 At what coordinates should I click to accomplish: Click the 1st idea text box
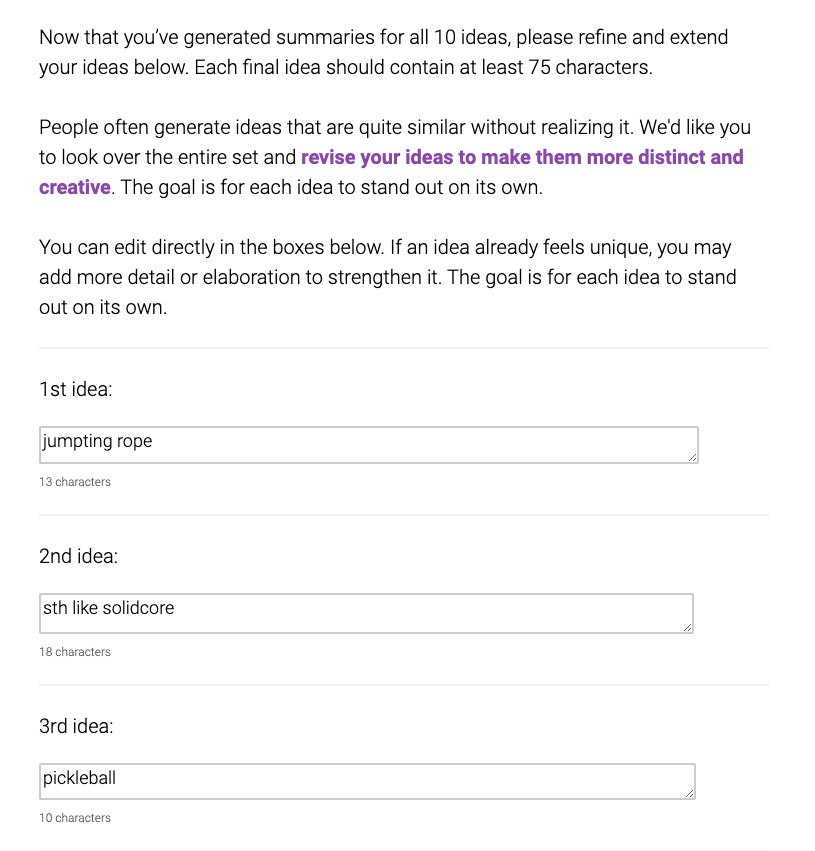(368, 445)
